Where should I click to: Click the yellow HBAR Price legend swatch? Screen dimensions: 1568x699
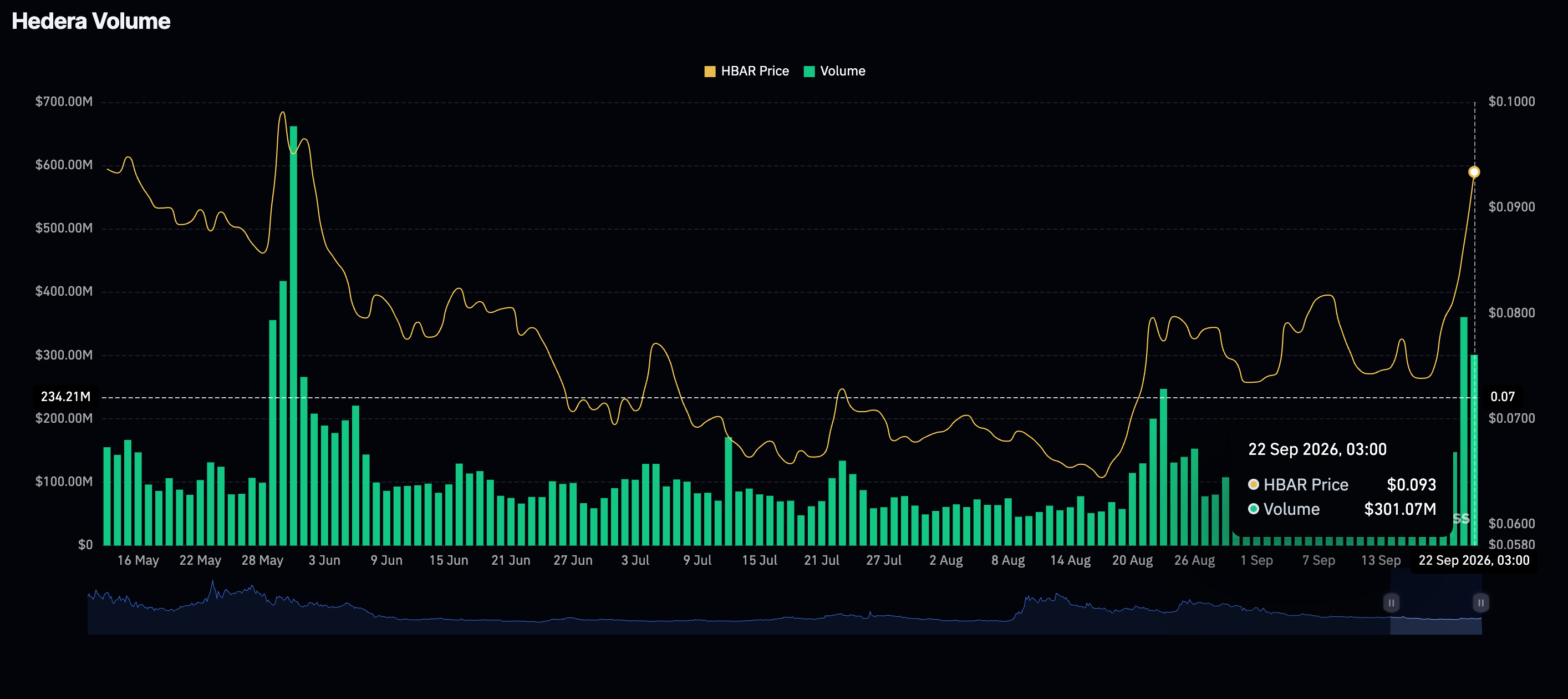[710, 71]
